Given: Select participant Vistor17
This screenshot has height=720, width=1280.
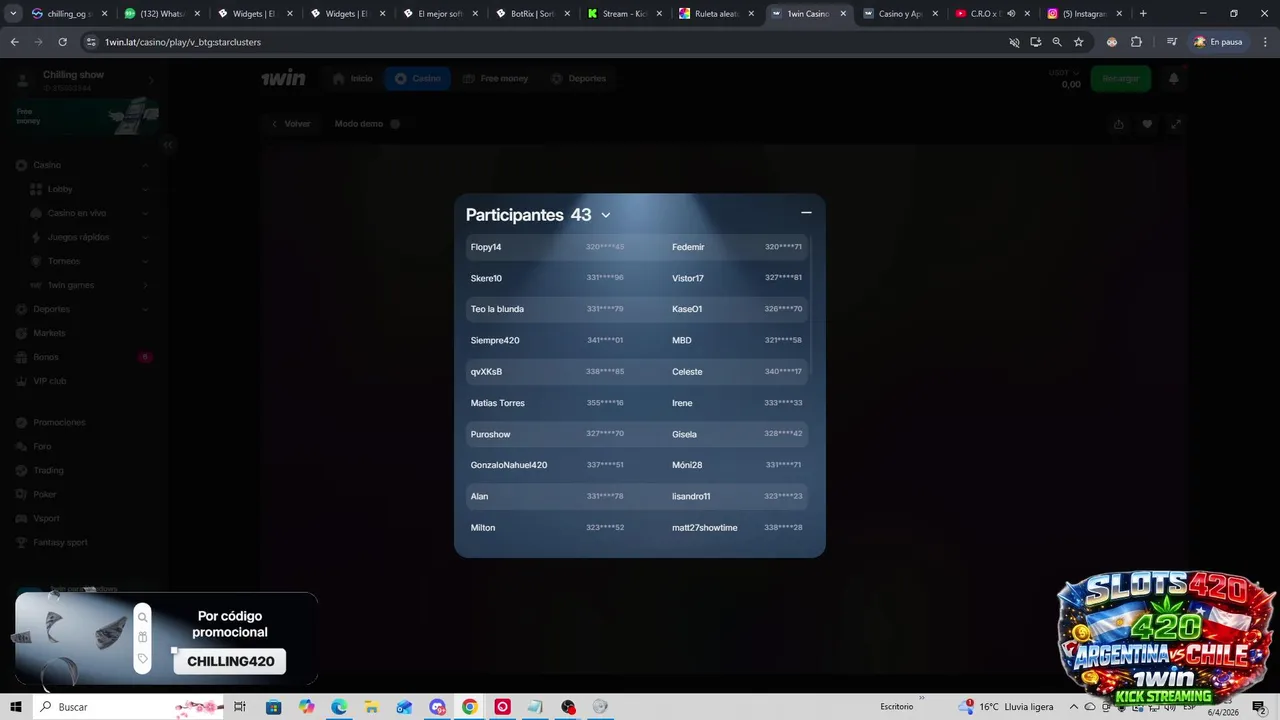Looking at the screenshot, I should (x=688, y=278).
